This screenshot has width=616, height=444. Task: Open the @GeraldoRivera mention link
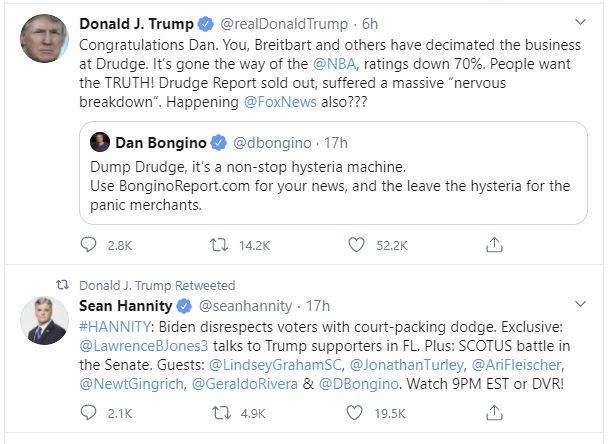[x=245, y=384]
